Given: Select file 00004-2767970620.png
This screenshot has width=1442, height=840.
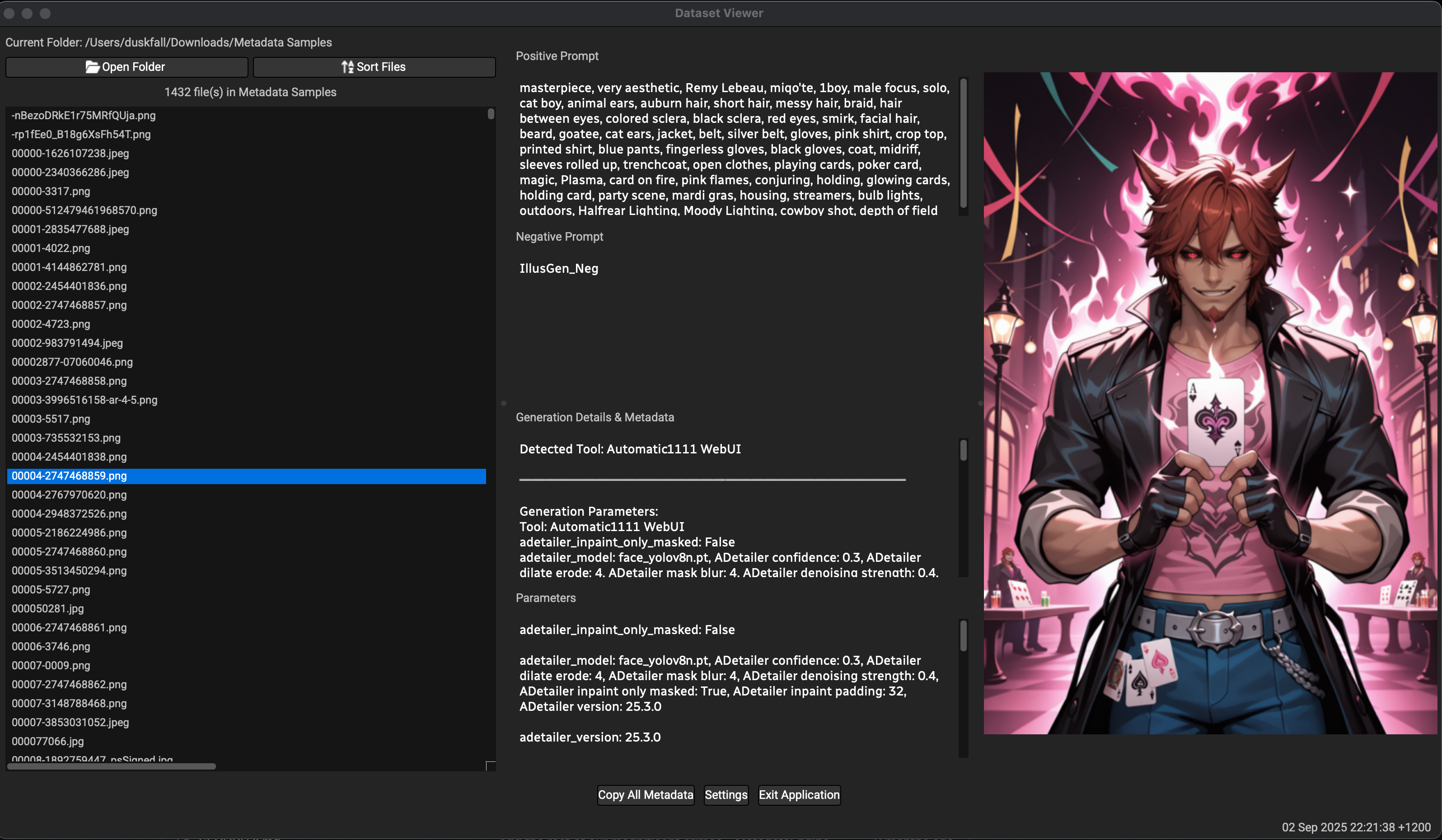Looking at the screenshot, I should point(69,495).
